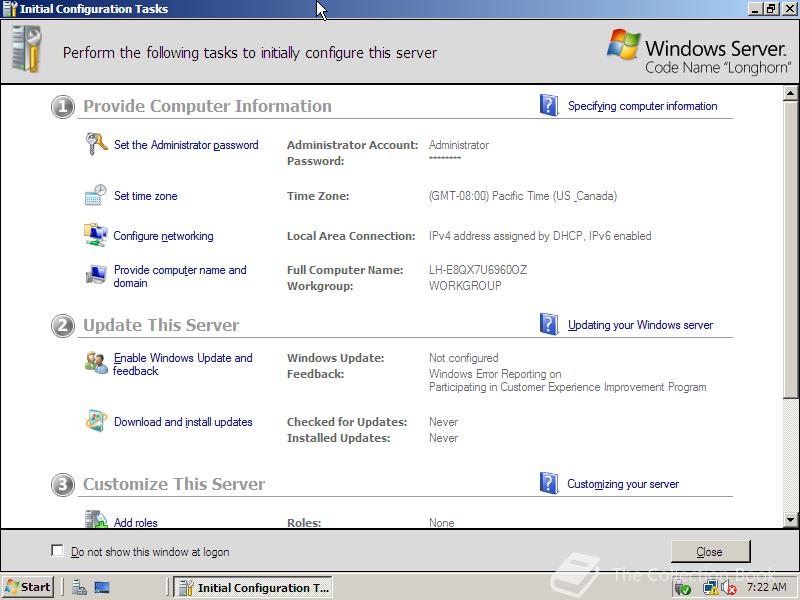Open Server Manager from the quick launch icon
Screen dimensions: 800x600
79,587
